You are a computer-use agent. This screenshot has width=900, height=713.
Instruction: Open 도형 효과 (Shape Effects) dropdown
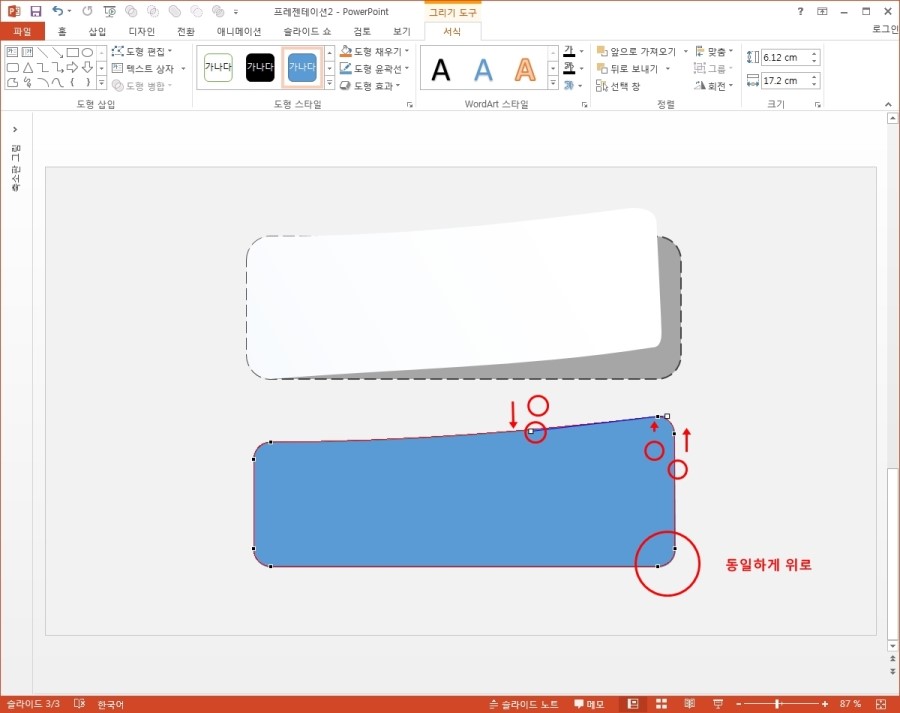pos(370,86)
